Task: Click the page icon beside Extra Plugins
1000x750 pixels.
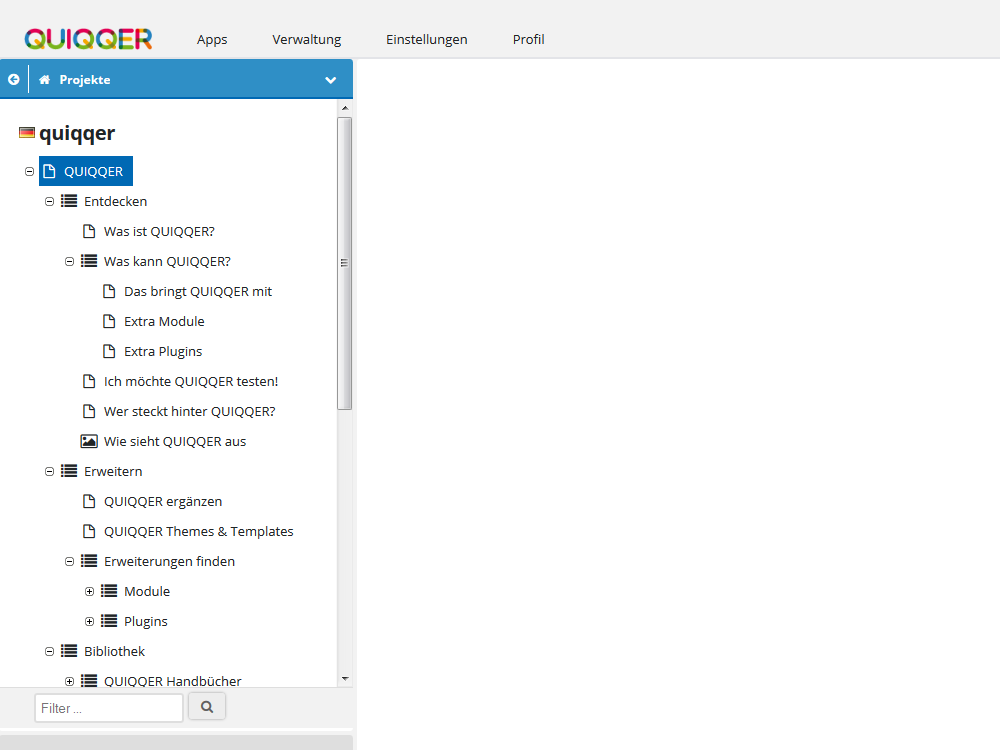Action: pos(109,351)
